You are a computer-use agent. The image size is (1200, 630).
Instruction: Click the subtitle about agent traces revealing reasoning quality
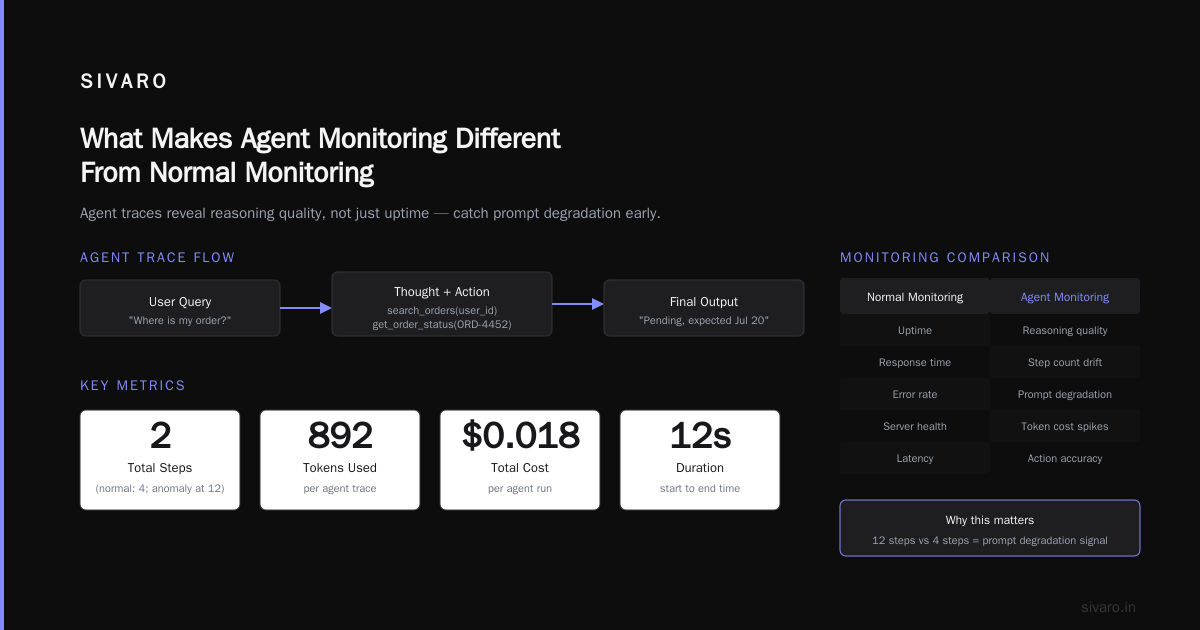370,213
